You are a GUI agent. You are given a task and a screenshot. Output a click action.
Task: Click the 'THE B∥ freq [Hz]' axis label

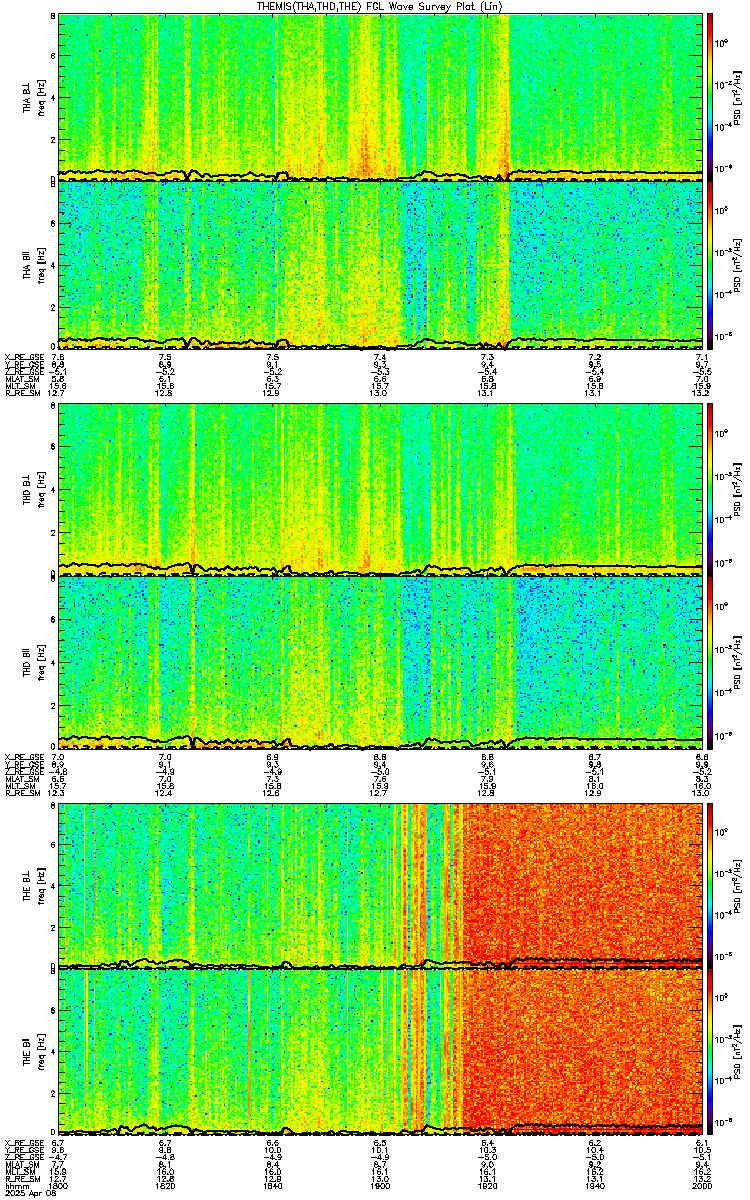click(x=32, y=1052)
